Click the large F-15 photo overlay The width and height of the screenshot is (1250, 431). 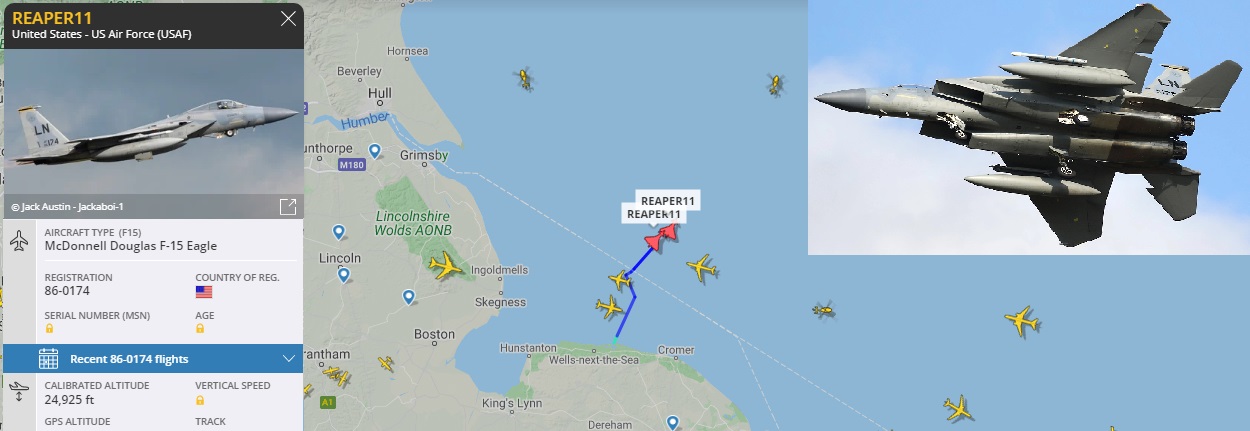click(x=1028, y=127)
